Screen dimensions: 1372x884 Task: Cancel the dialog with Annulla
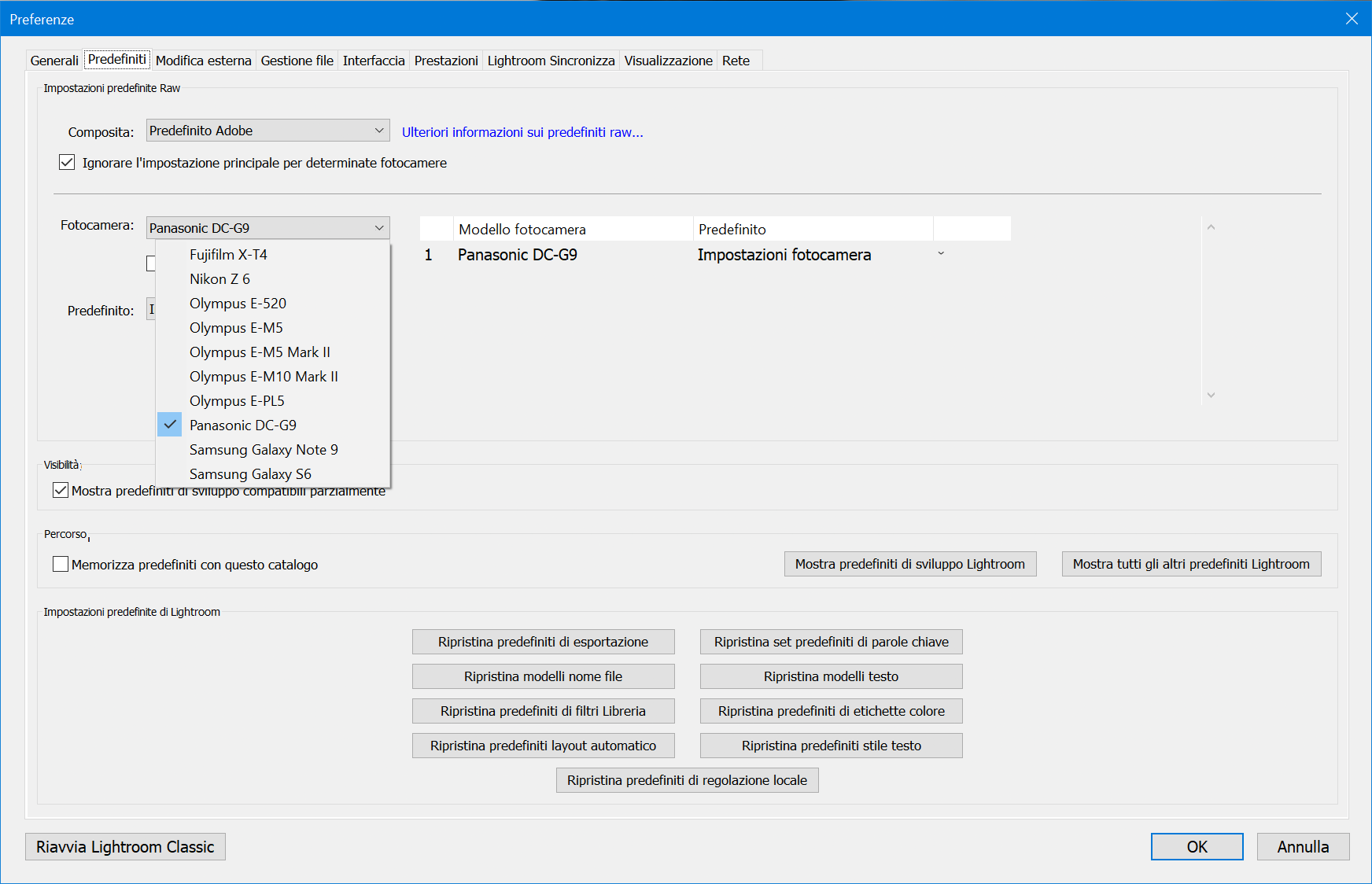[1304, 847]
